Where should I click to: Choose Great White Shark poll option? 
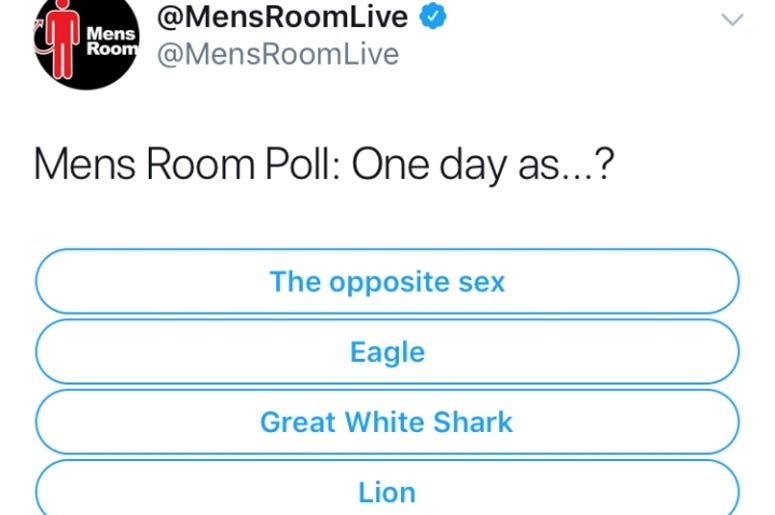[x=387, y=422]
